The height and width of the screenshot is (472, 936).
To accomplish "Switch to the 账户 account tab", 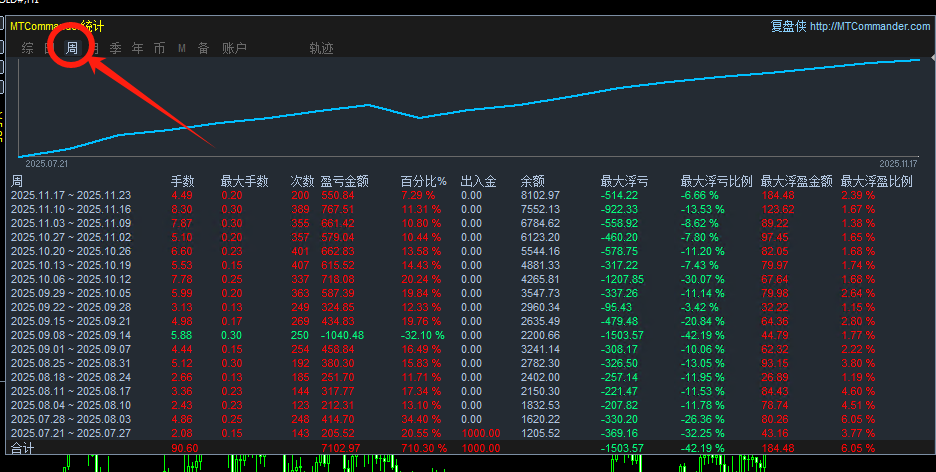I will tap(234, 48).
